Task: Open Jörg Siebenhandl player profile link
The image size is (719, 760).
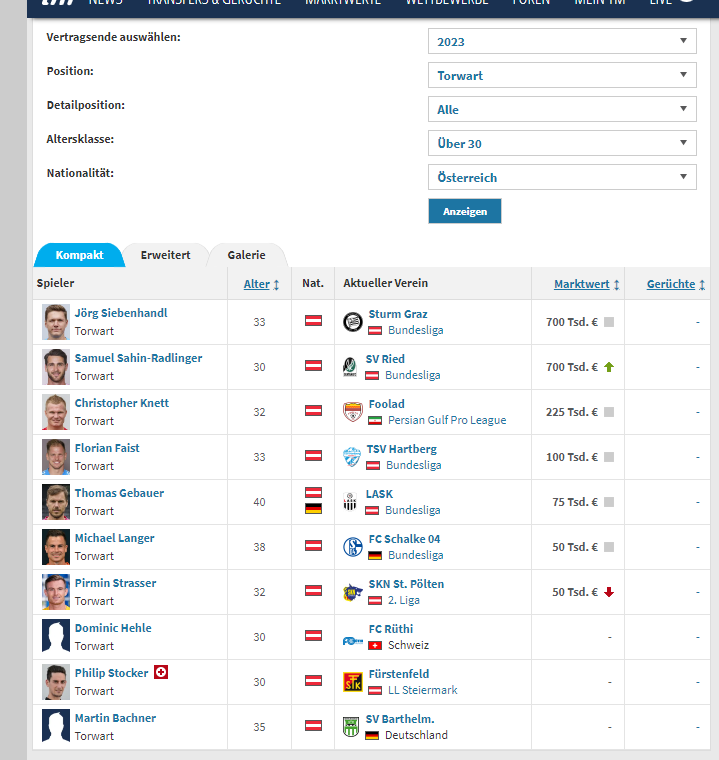Action: (121, 313)
